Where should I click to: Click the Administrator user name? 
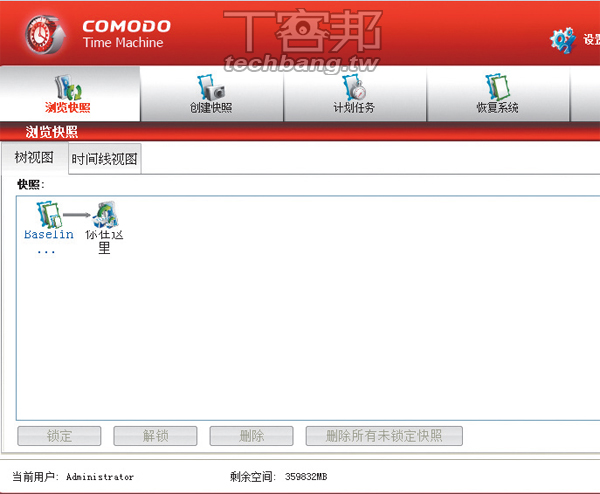tap(100, 477)
